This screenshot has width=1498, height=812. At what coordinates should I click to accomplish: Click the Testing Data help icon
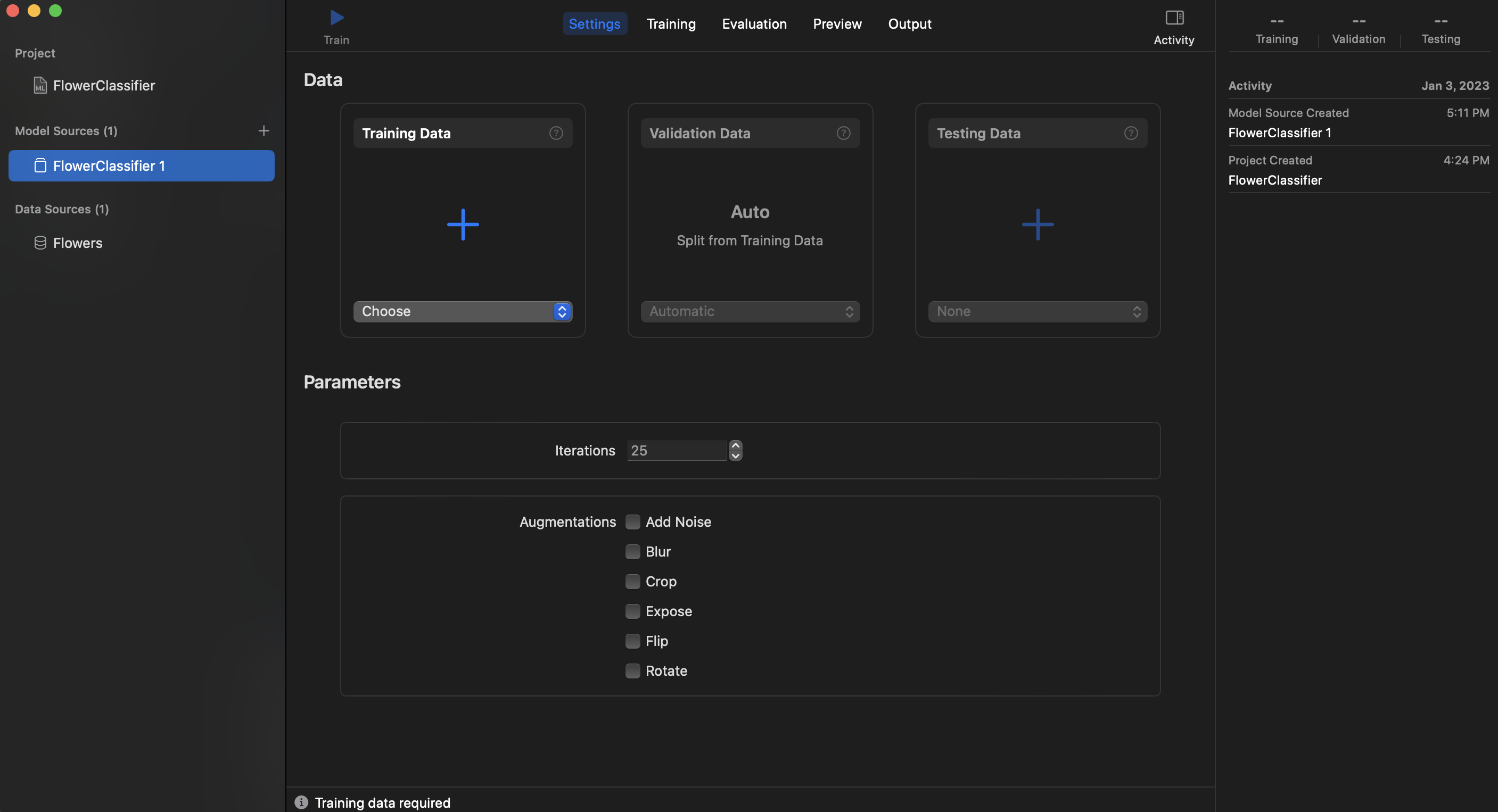pos(1131,133)
